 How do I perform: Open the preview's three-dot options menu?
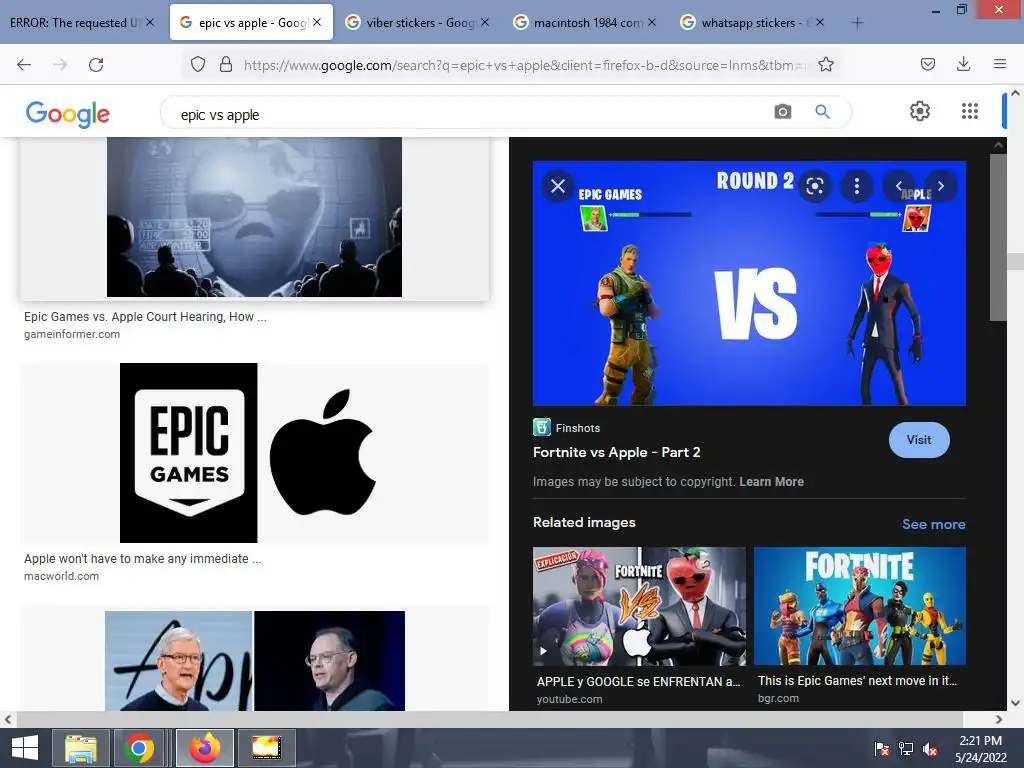pyautogui.click(x=857, y=186)
